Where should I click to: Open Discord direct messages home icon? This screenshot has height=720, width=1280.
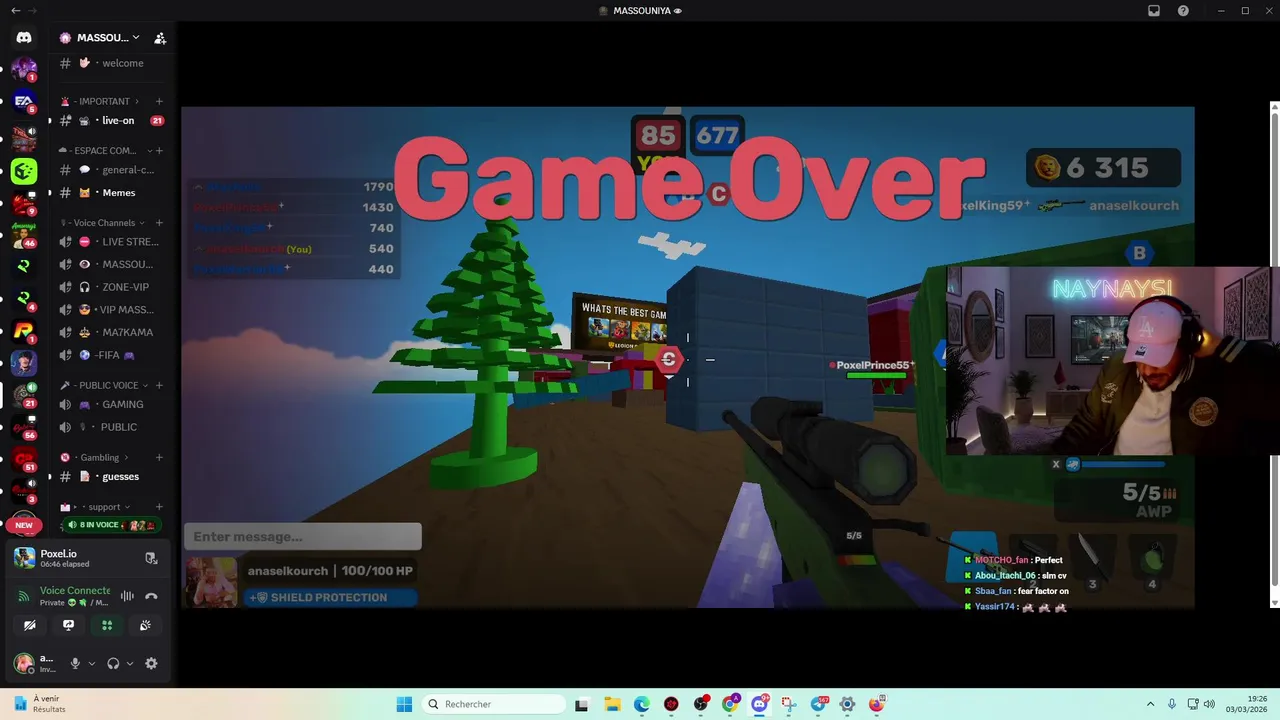24,37
